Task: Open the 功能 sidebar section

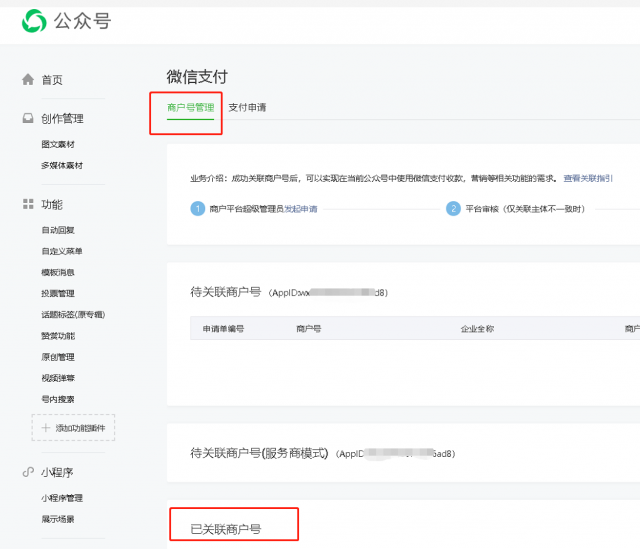Action: tap(52, 204)
